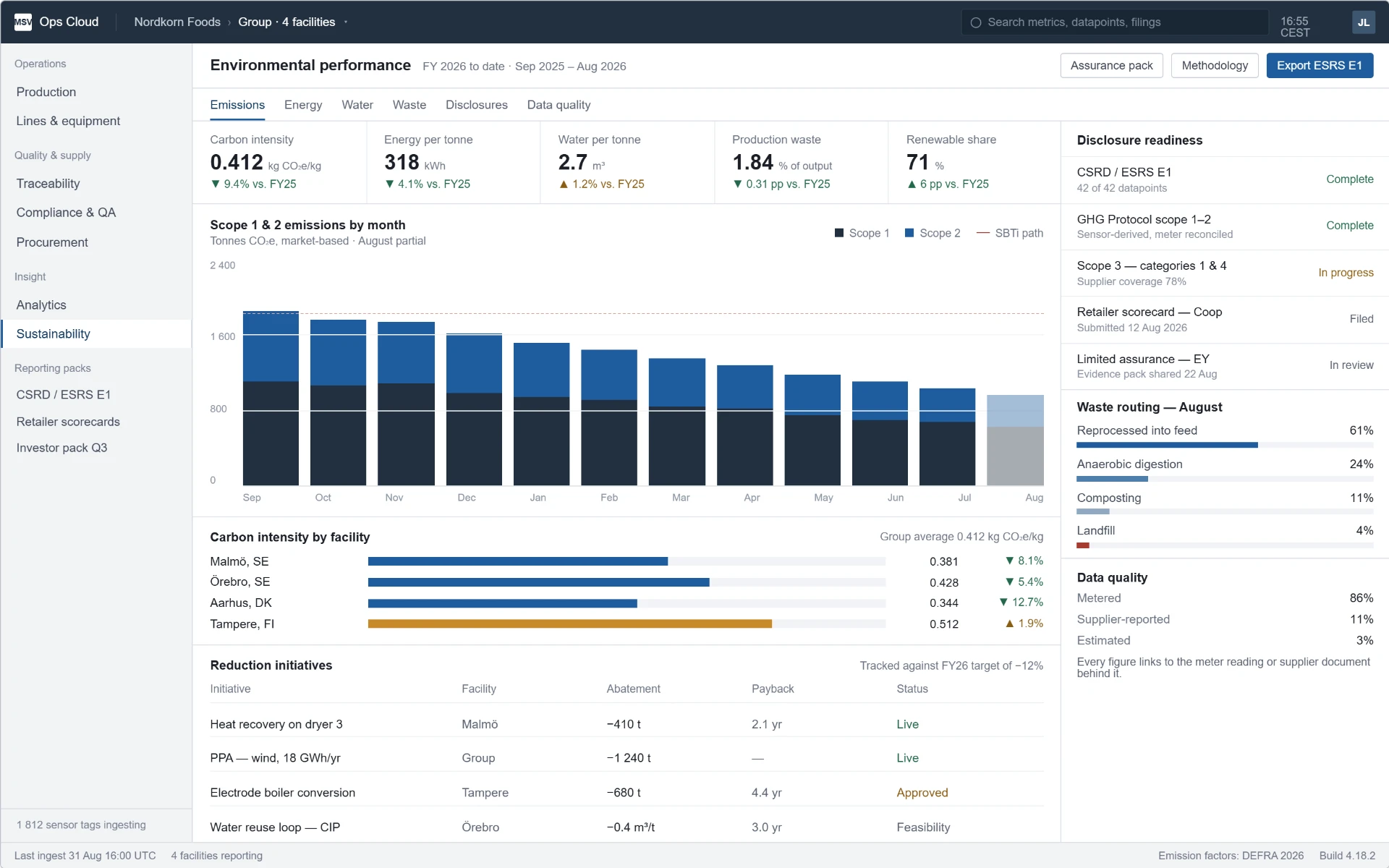
Task: Click the Feasibility status for Örebro
Action: tap(923, 827)
